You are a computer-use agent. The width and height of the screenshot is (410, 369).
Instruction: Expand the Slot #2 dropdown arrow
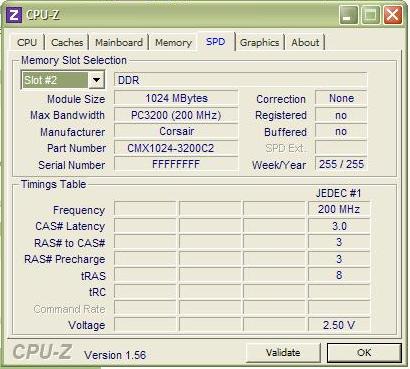point(96,80)
